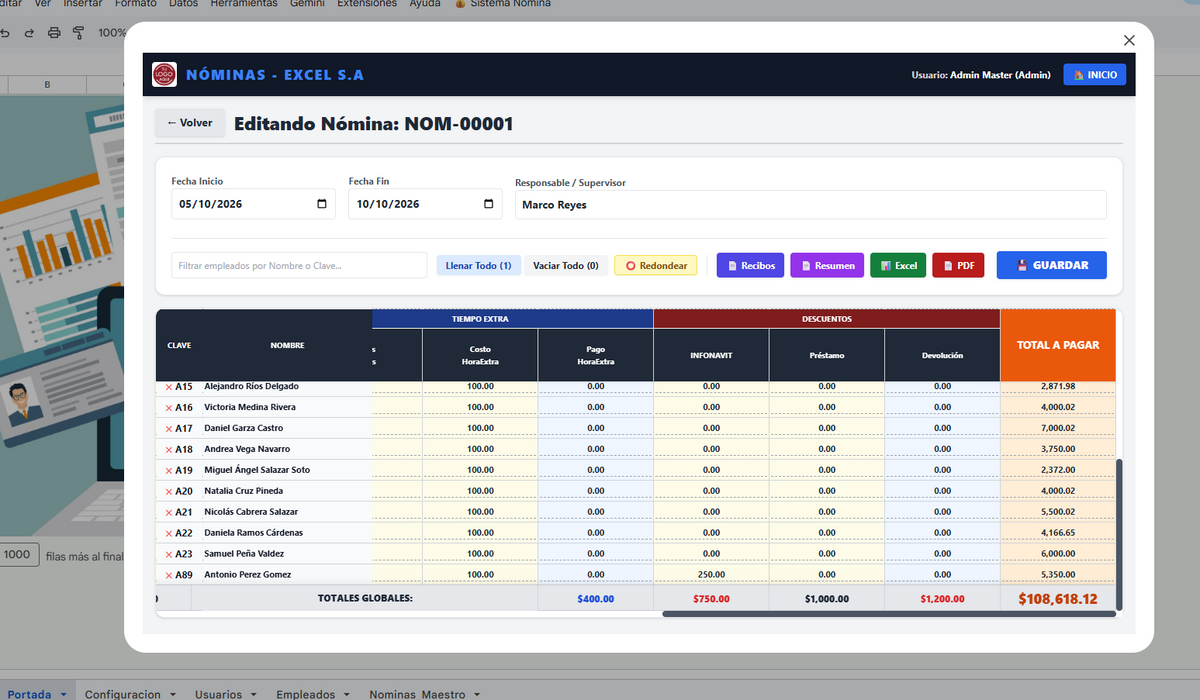Remove employee A89 with the red X
Viewport: 1200px width, 700px height.
point(168,576)
